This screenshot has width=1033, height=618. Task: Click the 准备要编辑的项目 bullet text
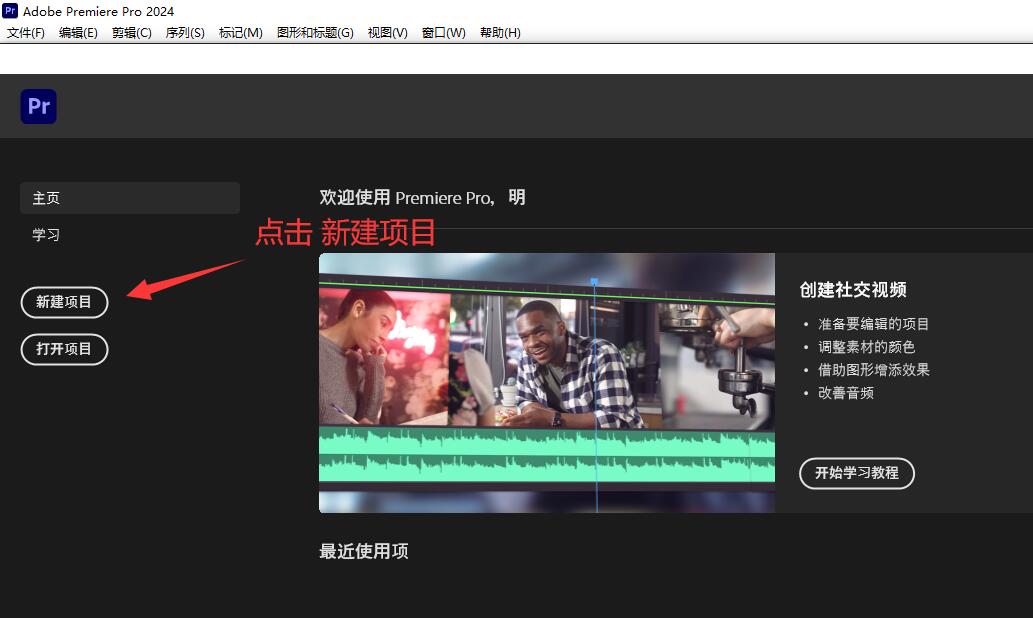[x=873, y=324]
